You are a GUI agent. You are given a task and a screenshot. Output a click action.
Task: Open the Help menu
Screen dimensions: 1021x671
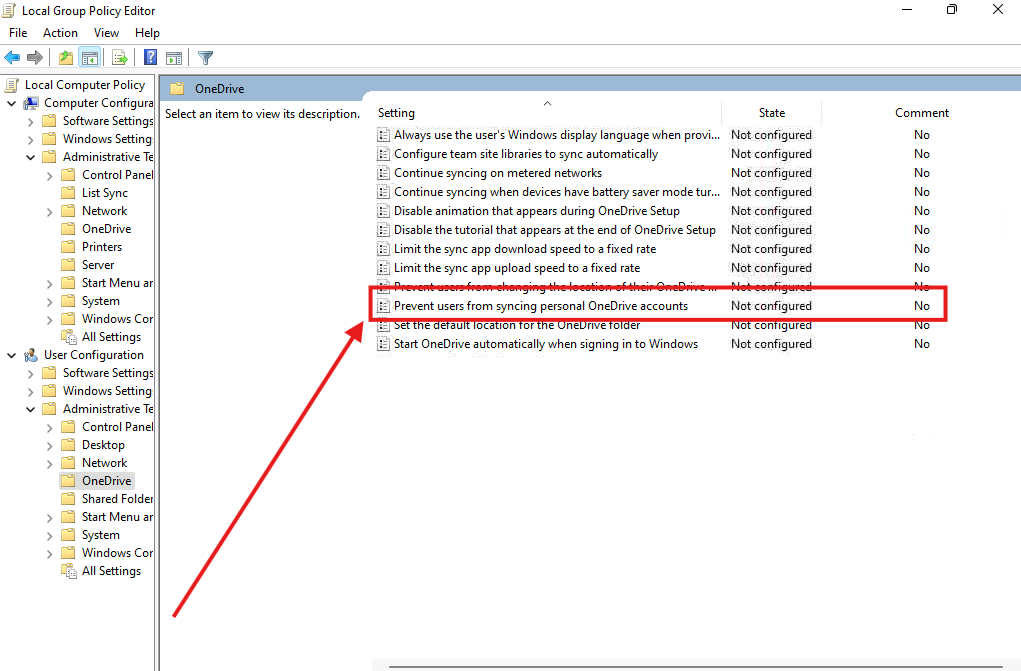tap(147, 33)
